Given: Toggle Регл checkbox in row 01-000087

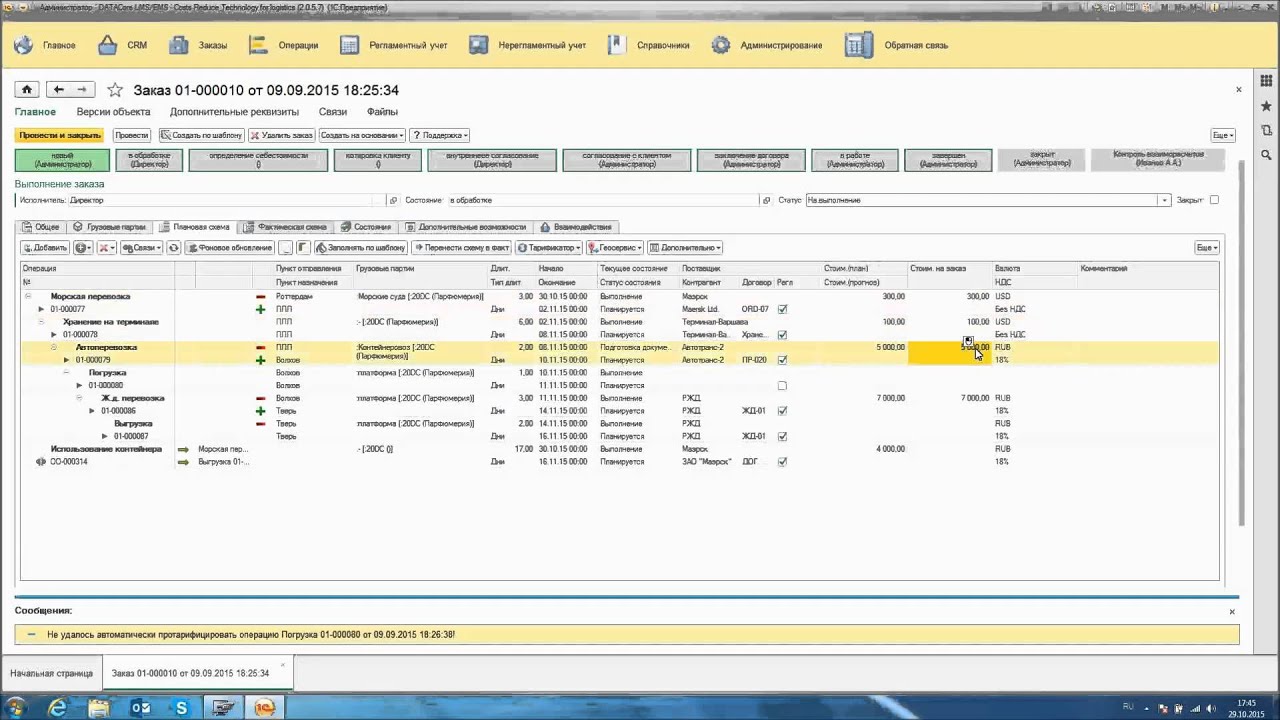Looking at the screenshot, I should 782,436.
